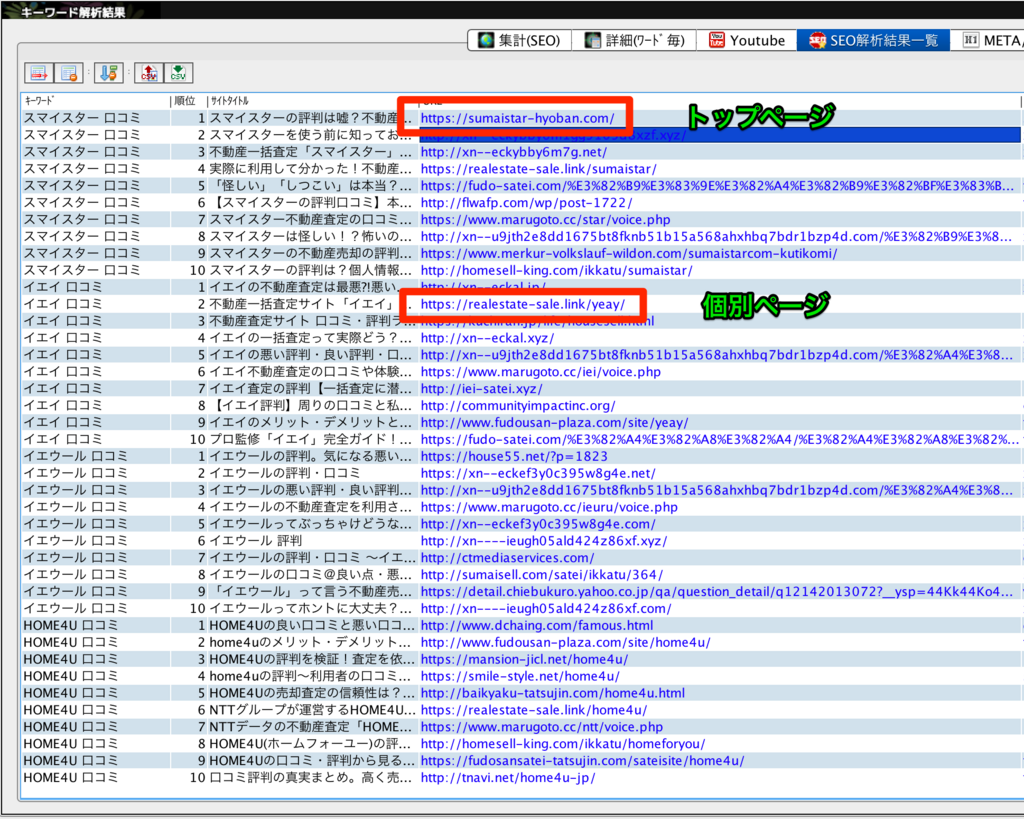The width and height of the screenshot is (1024, 819).
Task: Select title 'イエウール 評判' in rank 6 row
Action: 255,541
